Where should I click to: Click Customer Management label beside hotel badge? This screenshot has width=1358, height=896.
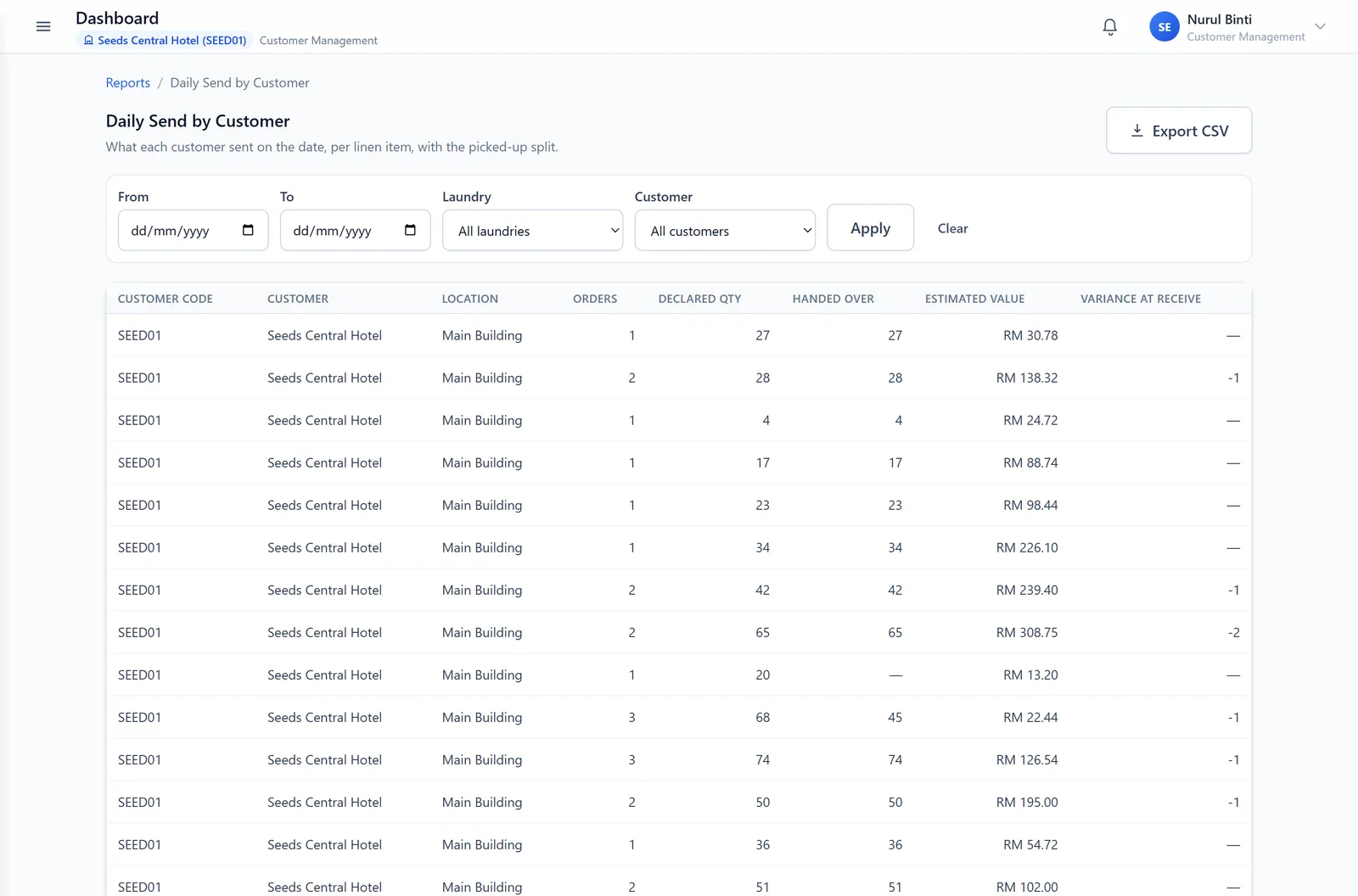[x=318, y=40]
